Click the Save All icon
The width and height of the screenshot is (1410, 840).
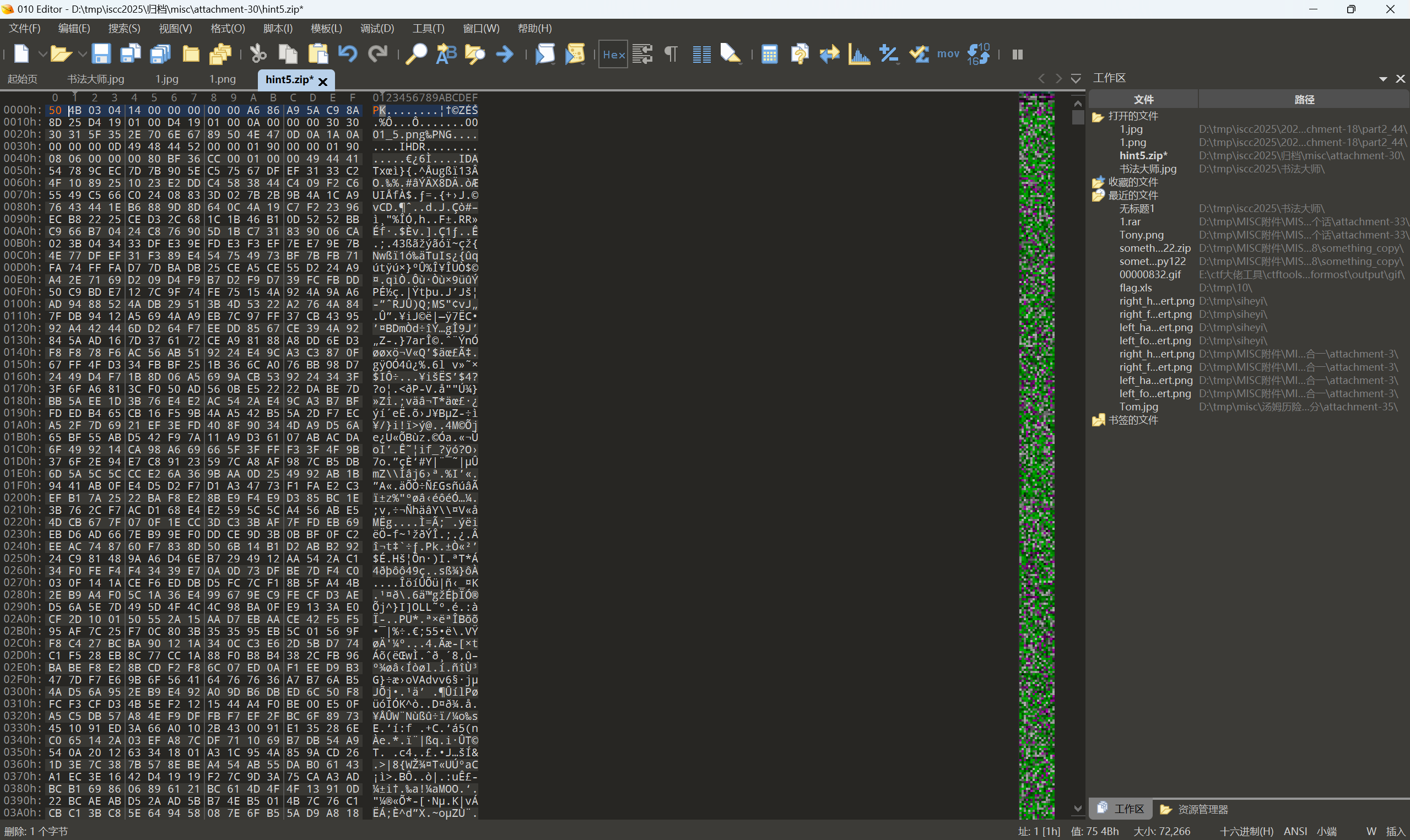pyautogui.click(x=160, y=55)
